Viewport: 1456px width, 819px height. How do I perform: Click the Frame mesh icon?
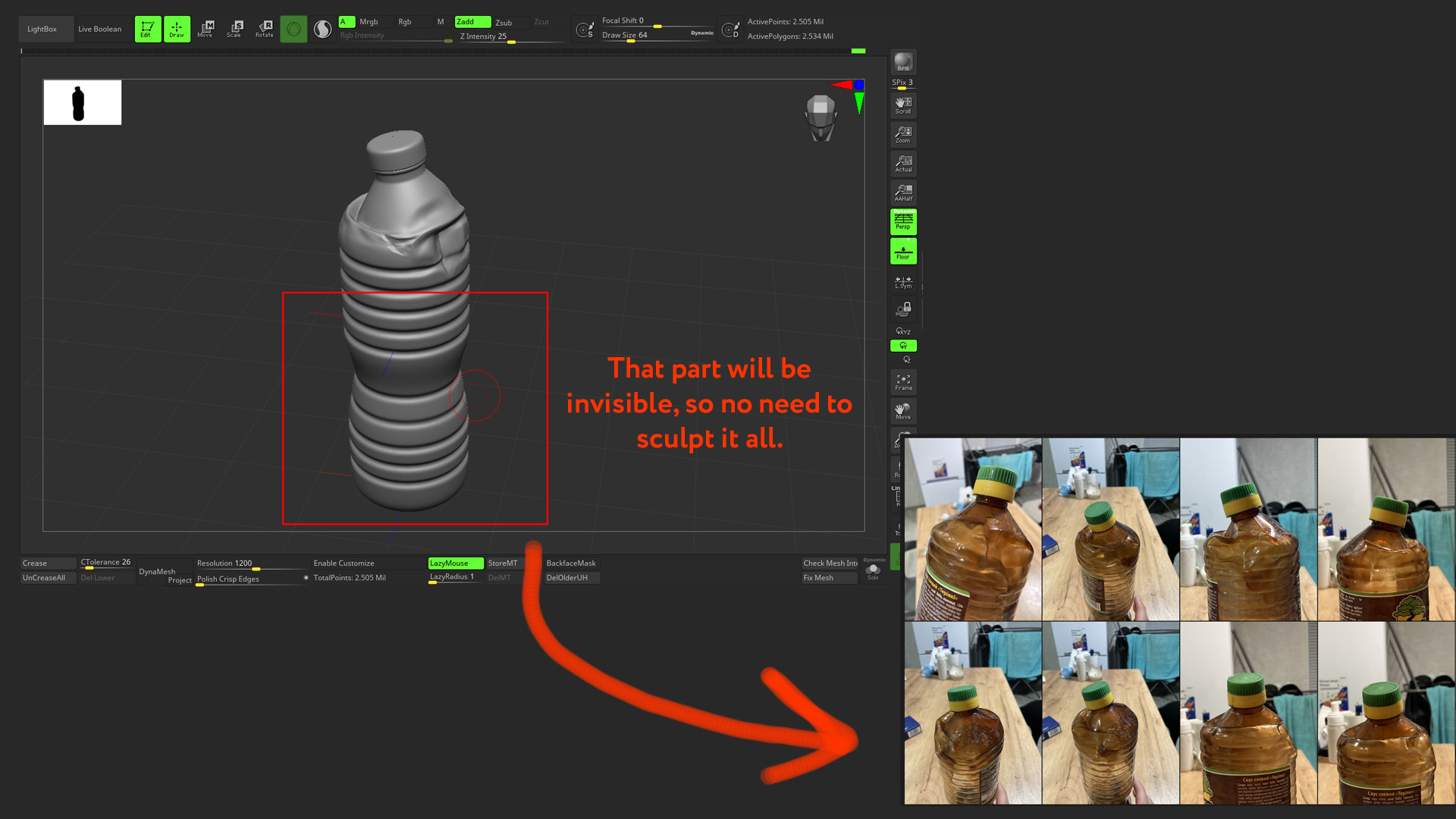(902, 382)
